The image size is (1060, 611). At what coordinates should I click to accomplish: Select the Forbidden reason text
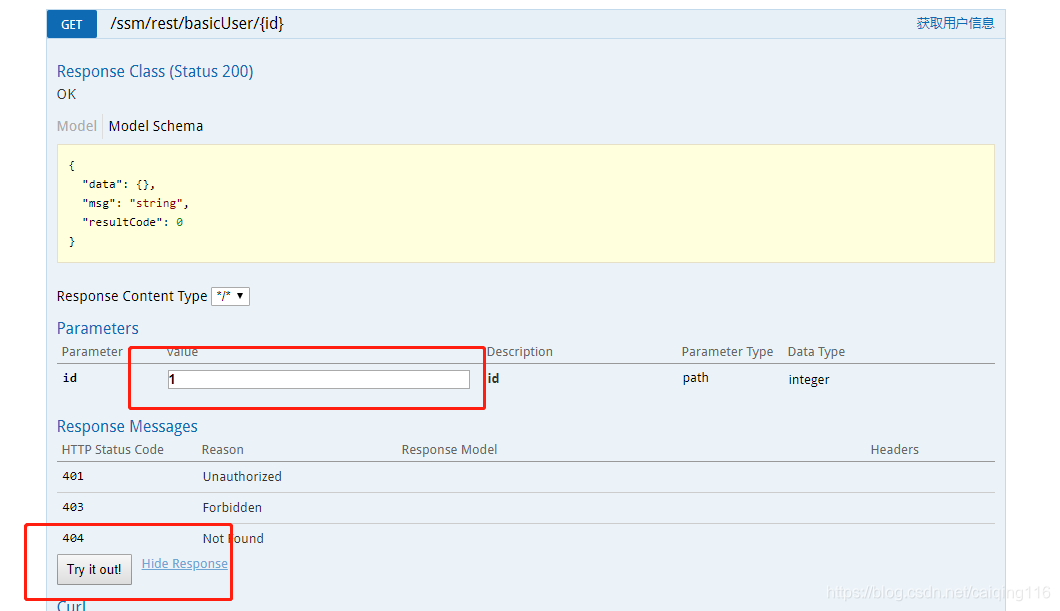tap(232, 508)
